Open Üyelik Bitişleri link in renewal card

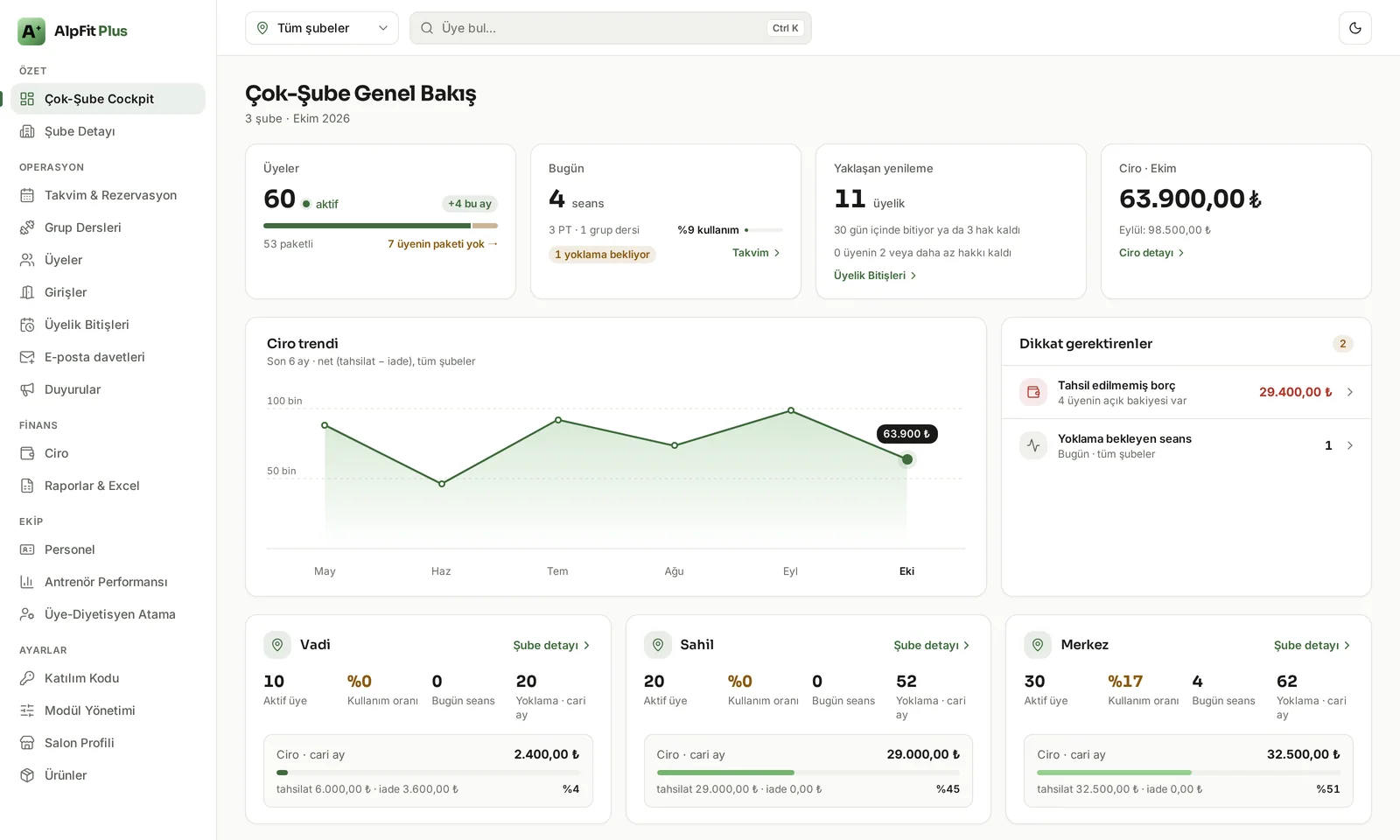coord(875,276)
